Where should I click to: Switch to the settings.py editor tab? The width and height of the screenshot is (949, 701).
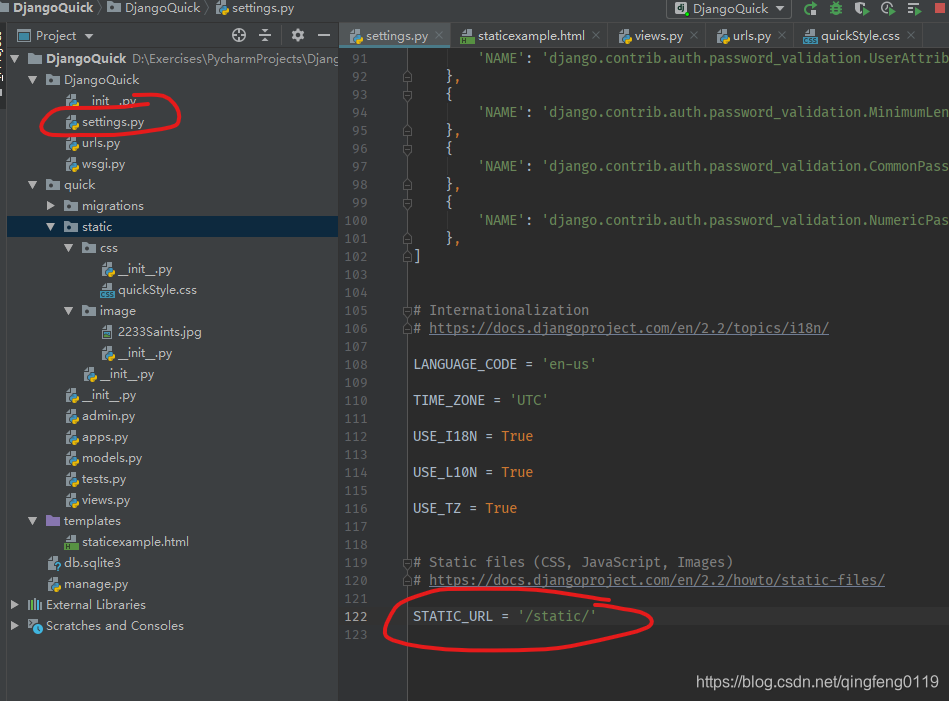pyautogui.click(x=396, y=36)
